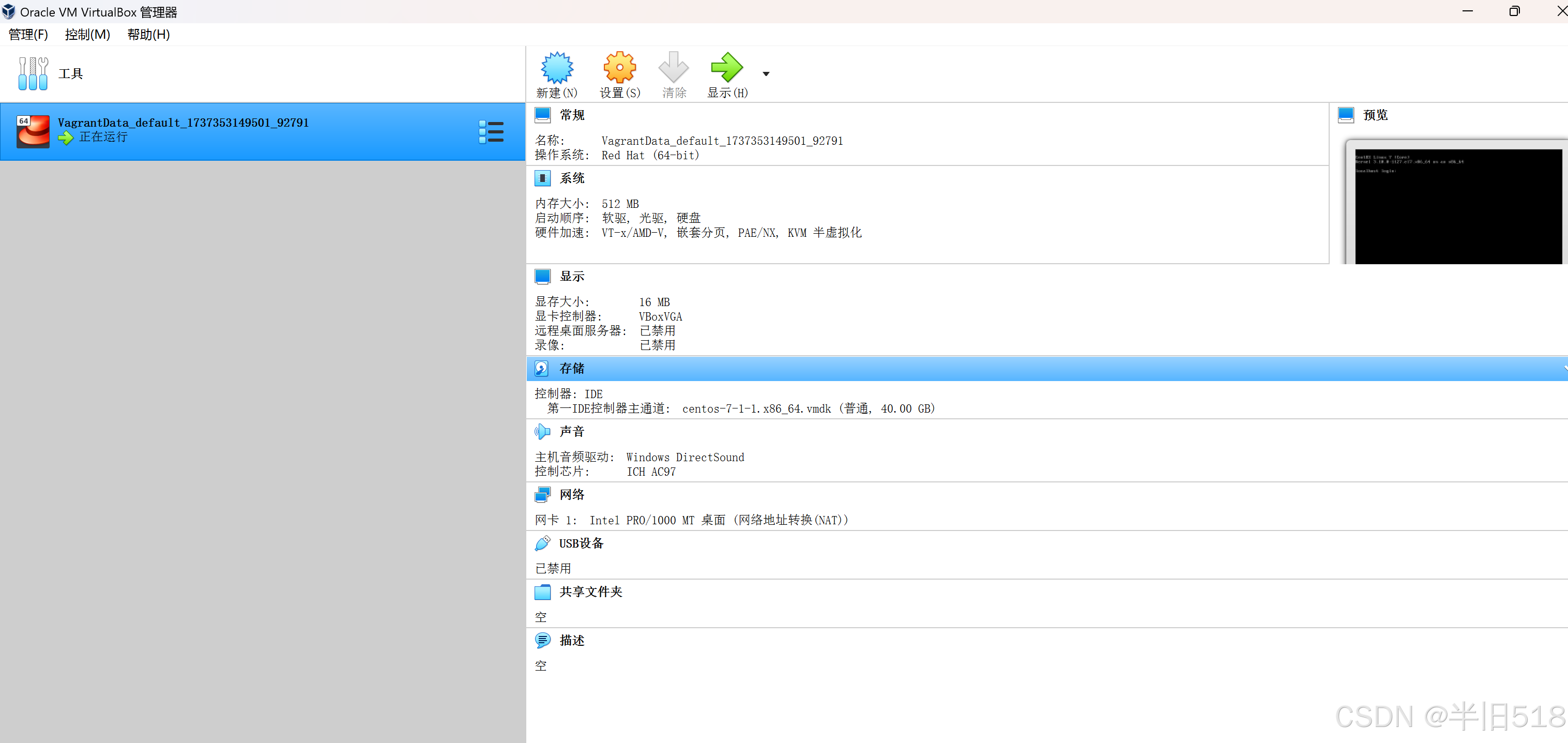Screen dimensions: 1568x743
Task: Click the video memory value 16 MB
Action: click(654, 302)
